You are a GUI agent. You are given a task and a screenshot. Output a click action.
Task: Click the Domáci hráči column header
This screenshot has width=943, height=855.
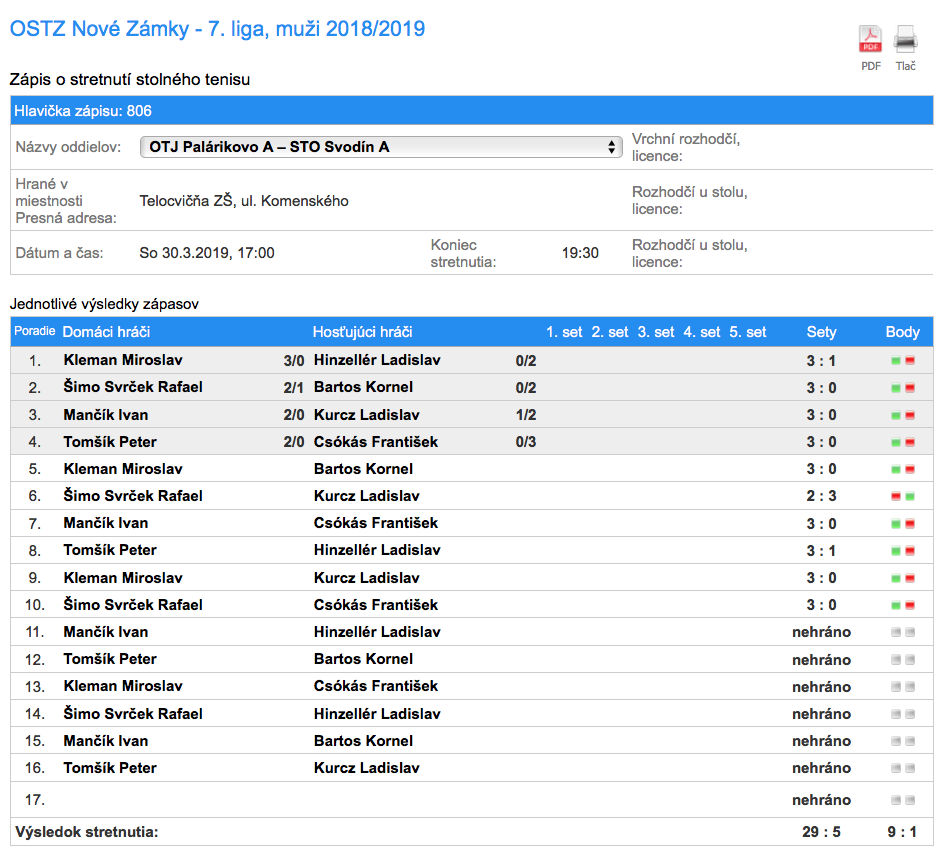[106, 332]
